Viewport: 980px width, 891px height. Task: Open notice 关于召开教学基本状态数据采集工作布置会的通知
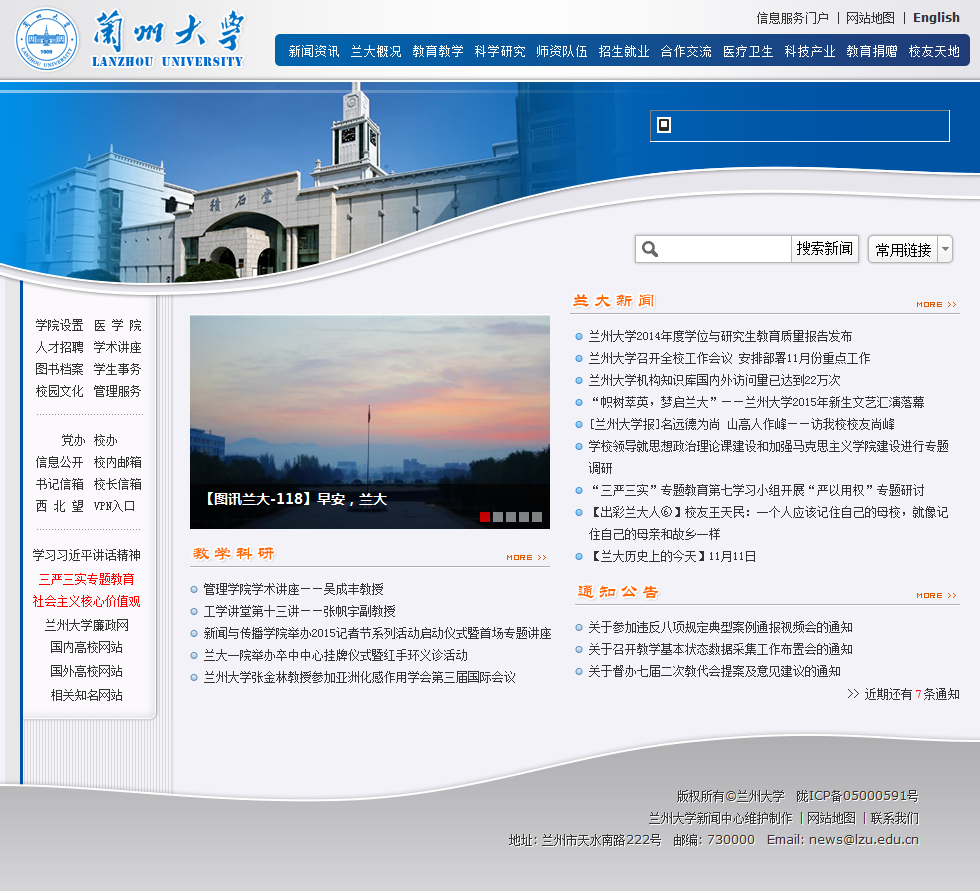pyautogui.click(x=720, y=649)
